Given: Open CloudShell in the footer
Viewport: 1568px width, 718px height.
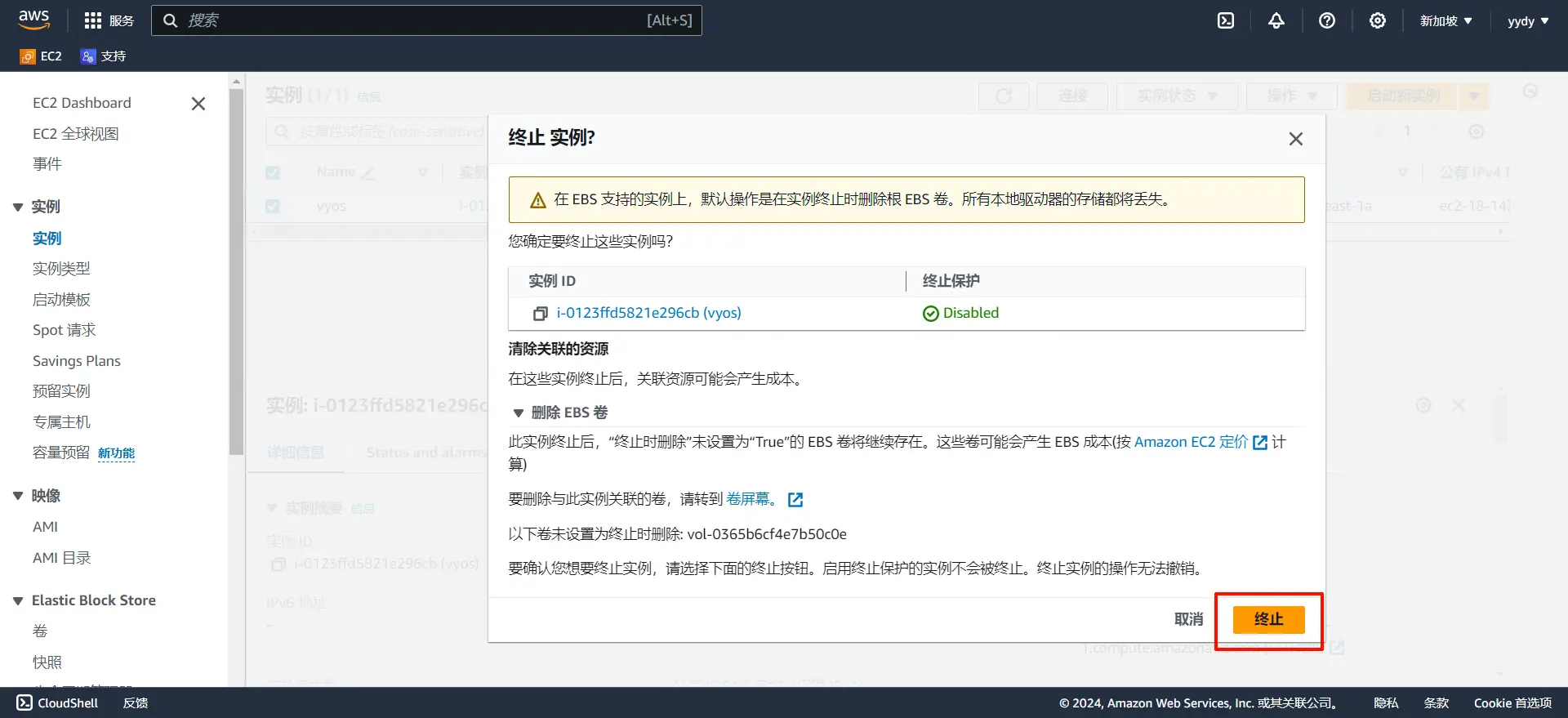Looking at the screenshot, I should (x=57, y=703).
